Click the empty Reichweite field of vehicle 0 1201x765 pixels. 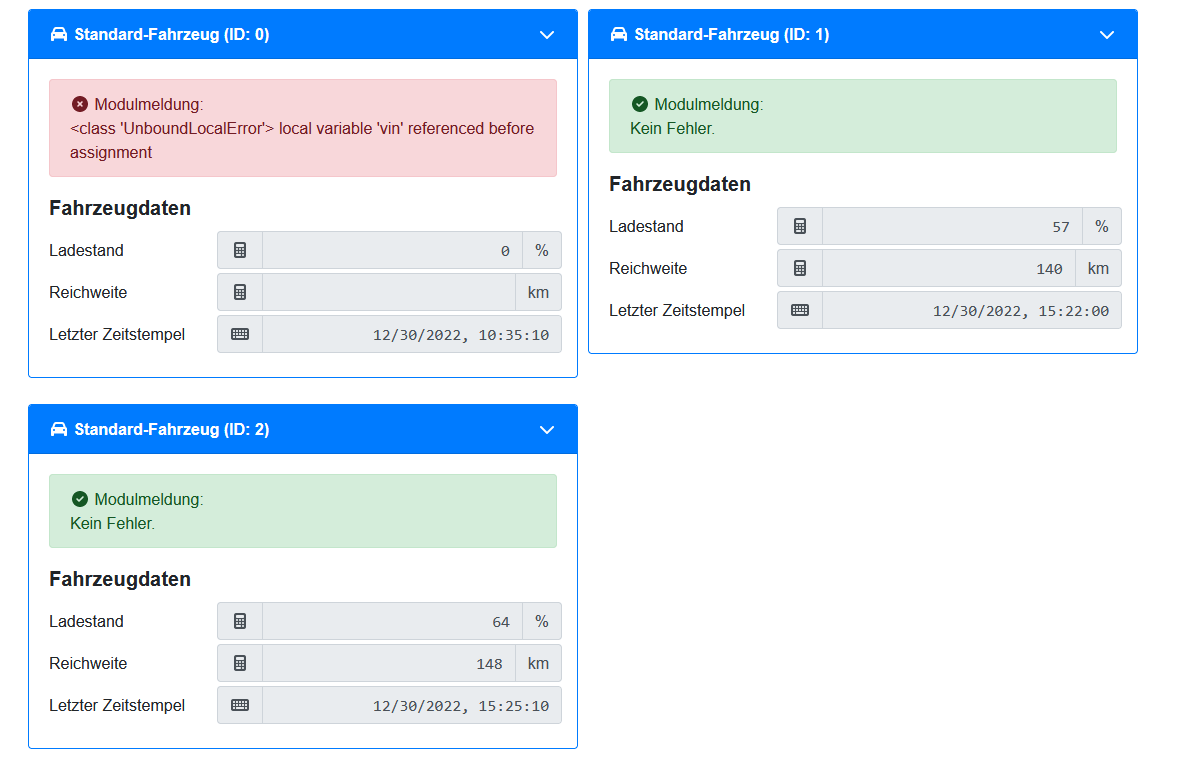pos(389,292)
